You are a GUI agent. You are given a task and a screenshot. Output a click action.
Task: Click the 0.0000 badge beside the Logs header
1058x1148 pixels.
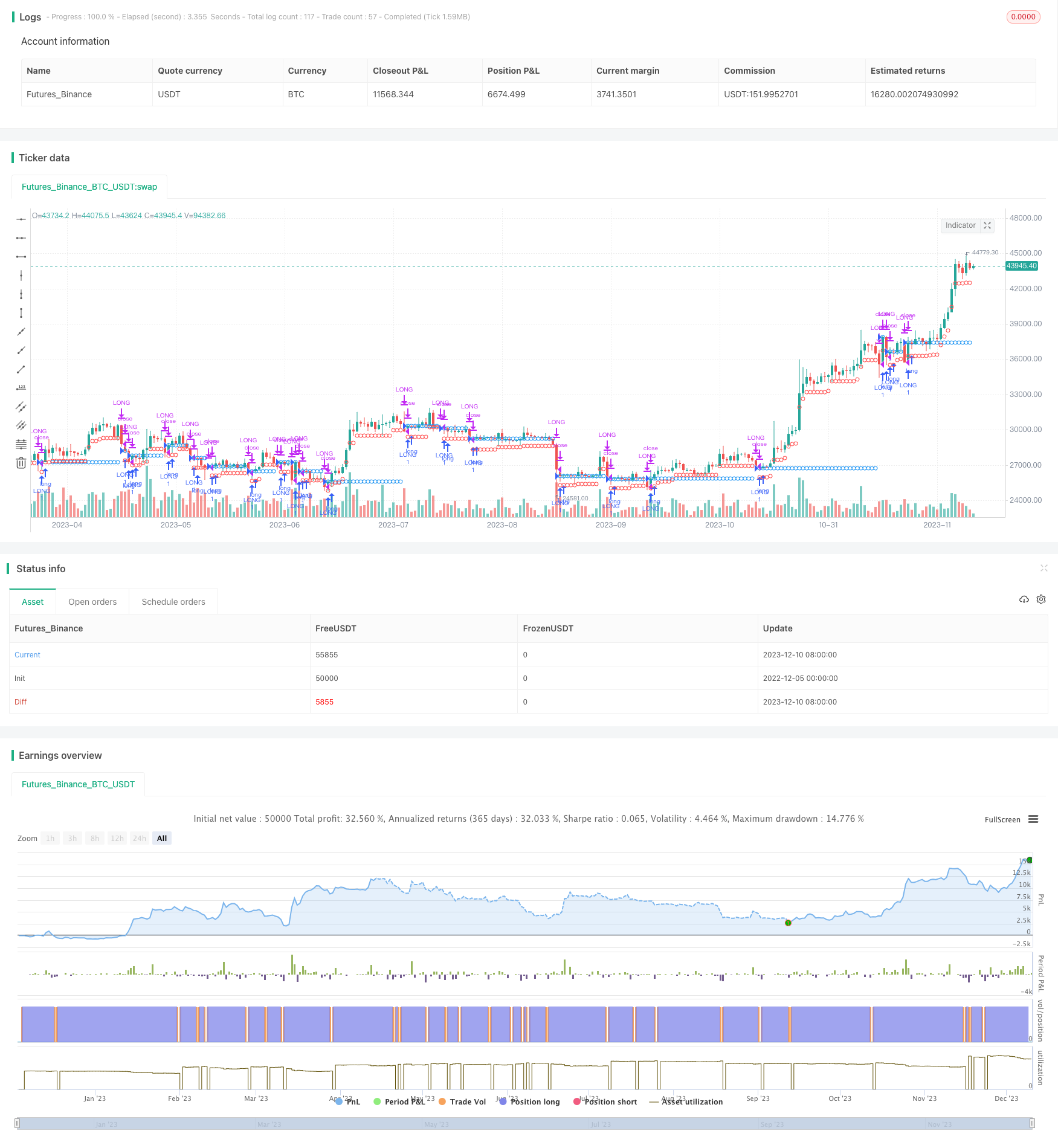pyautogui.click(x=1023, y=17)
